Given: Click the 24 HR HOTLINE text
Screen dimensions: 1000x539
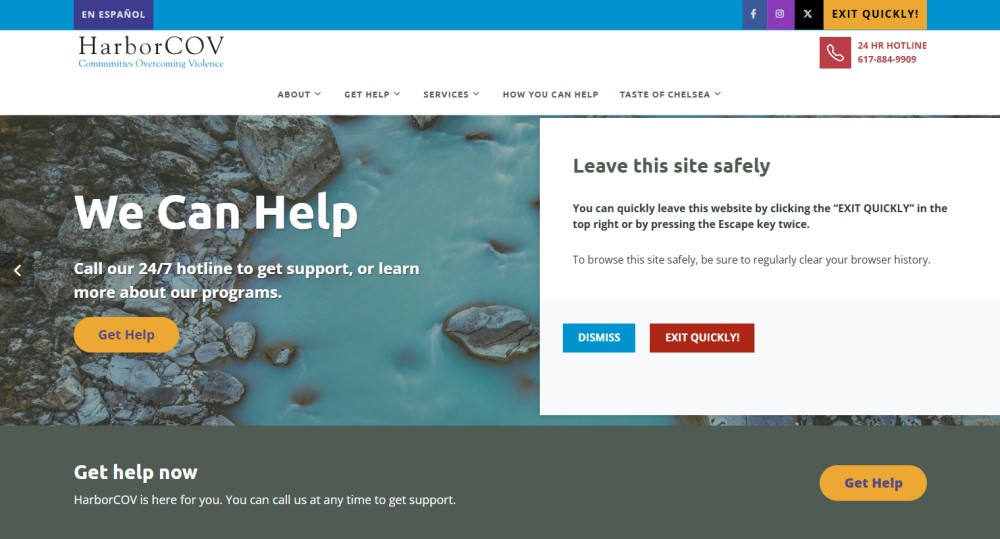Looking at the screenshot, I should pos(892,45).
